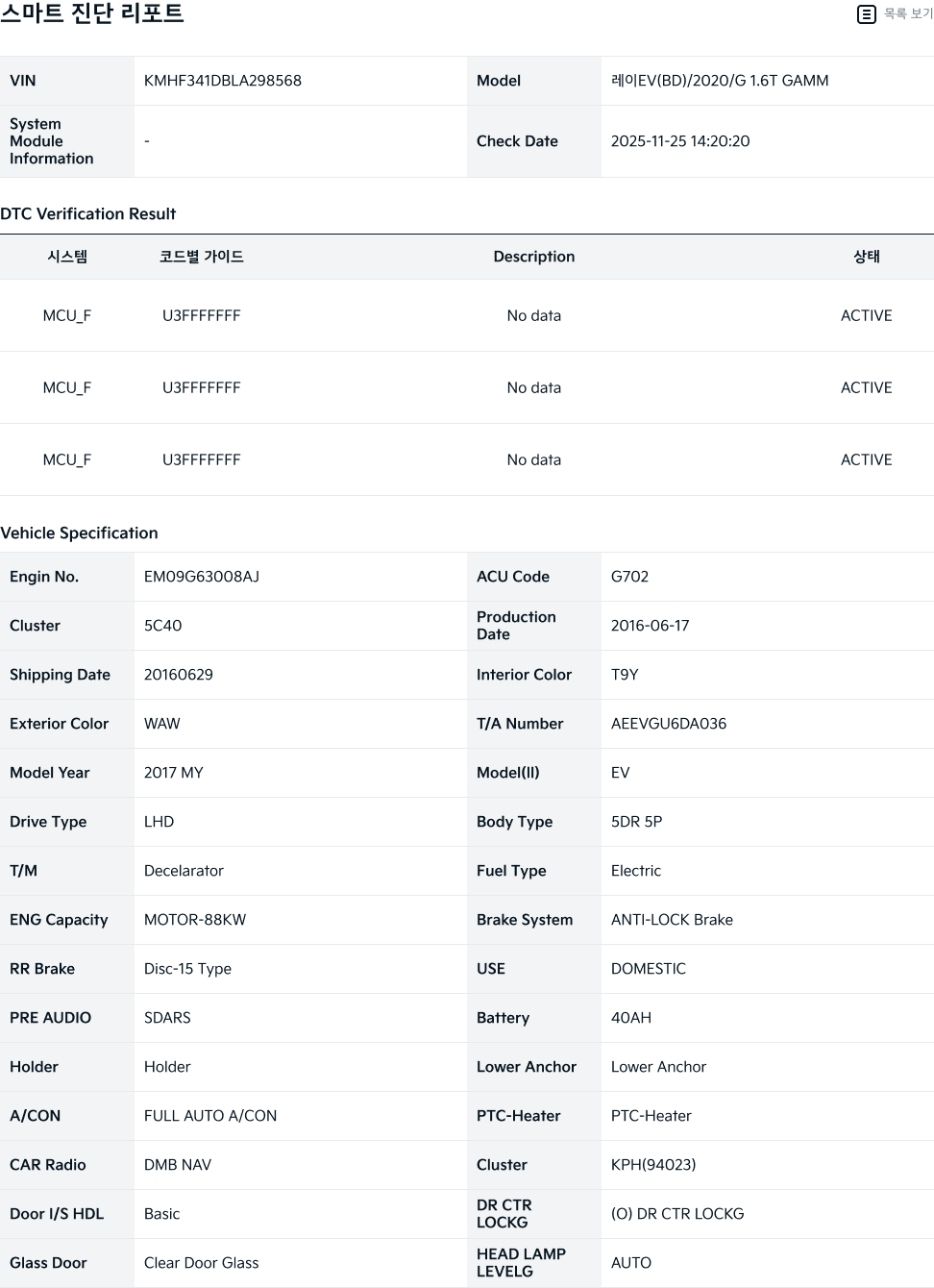Select the ENG Capacity value MOTOR-88KW

coord(195,920)
